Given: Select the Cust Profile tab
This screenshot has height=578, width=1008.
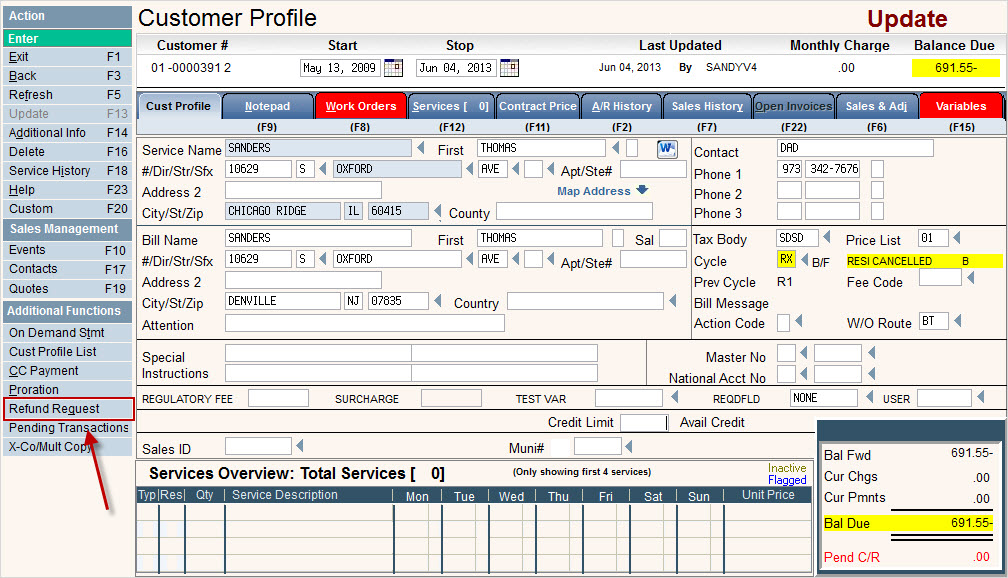Looking at the screenshot, I should pos(179,106).
